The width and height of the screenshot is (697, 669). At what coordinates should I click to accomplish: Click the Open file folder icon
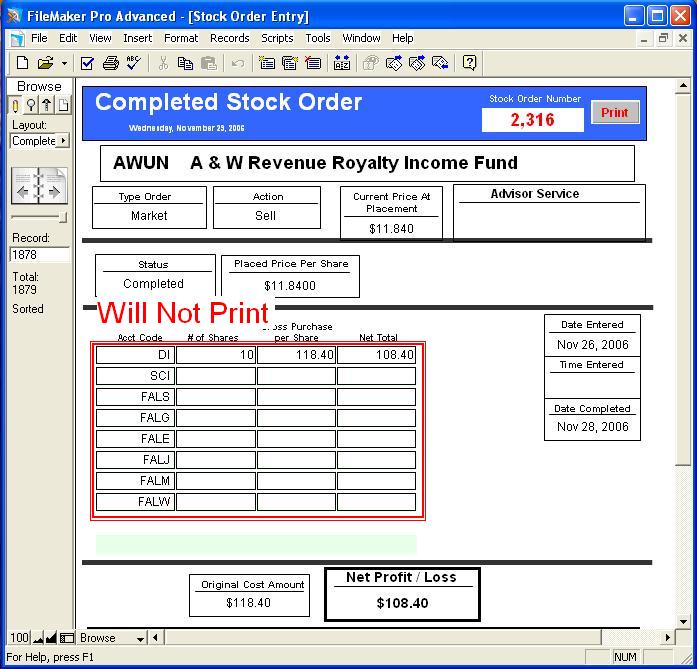point(45,63)
